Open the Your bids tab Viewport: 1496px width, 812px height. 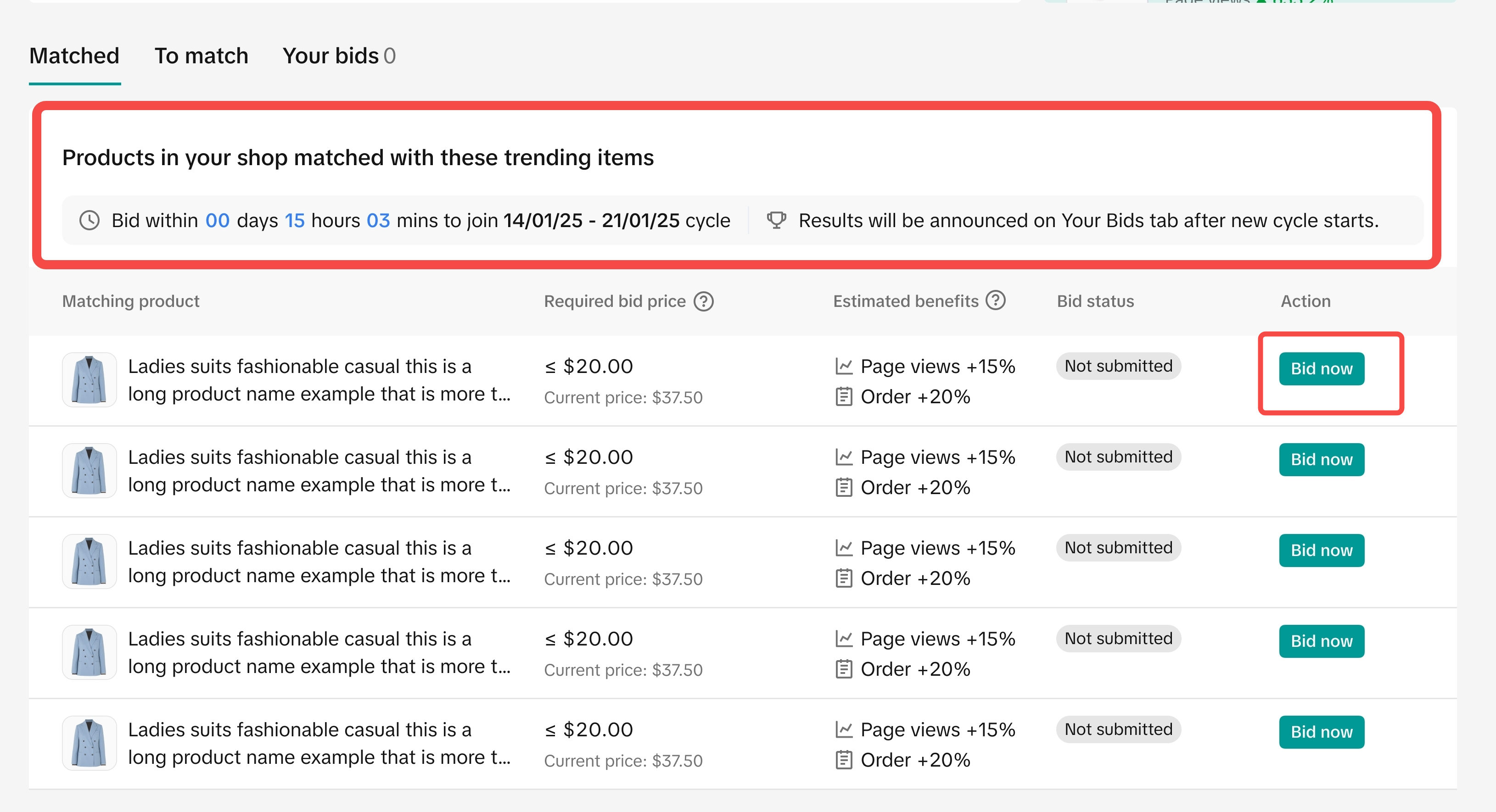click(x=339, y=56)
